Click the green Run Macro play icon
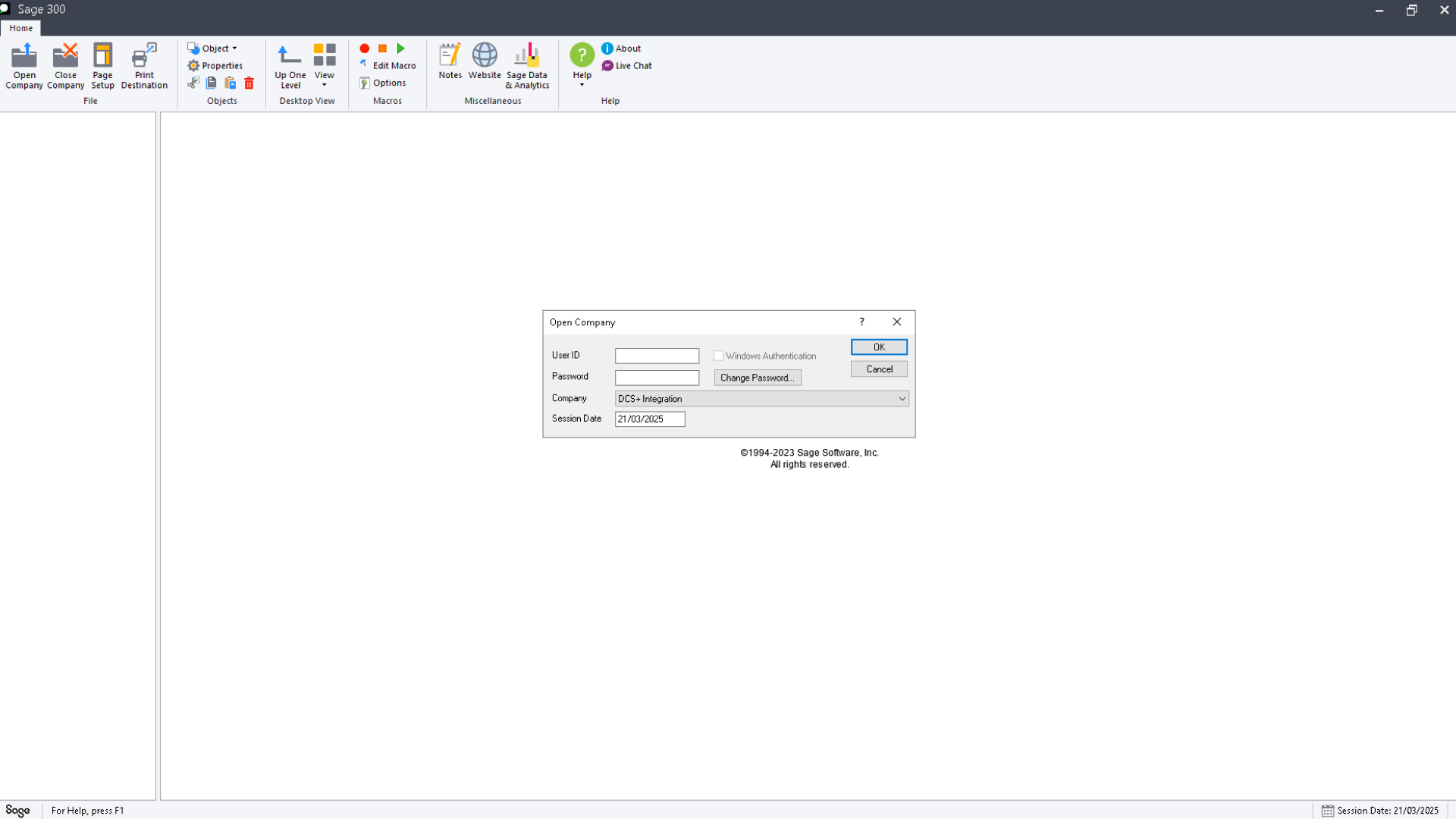The width and height of the screenshot is (1456, 819). point(401,49)
